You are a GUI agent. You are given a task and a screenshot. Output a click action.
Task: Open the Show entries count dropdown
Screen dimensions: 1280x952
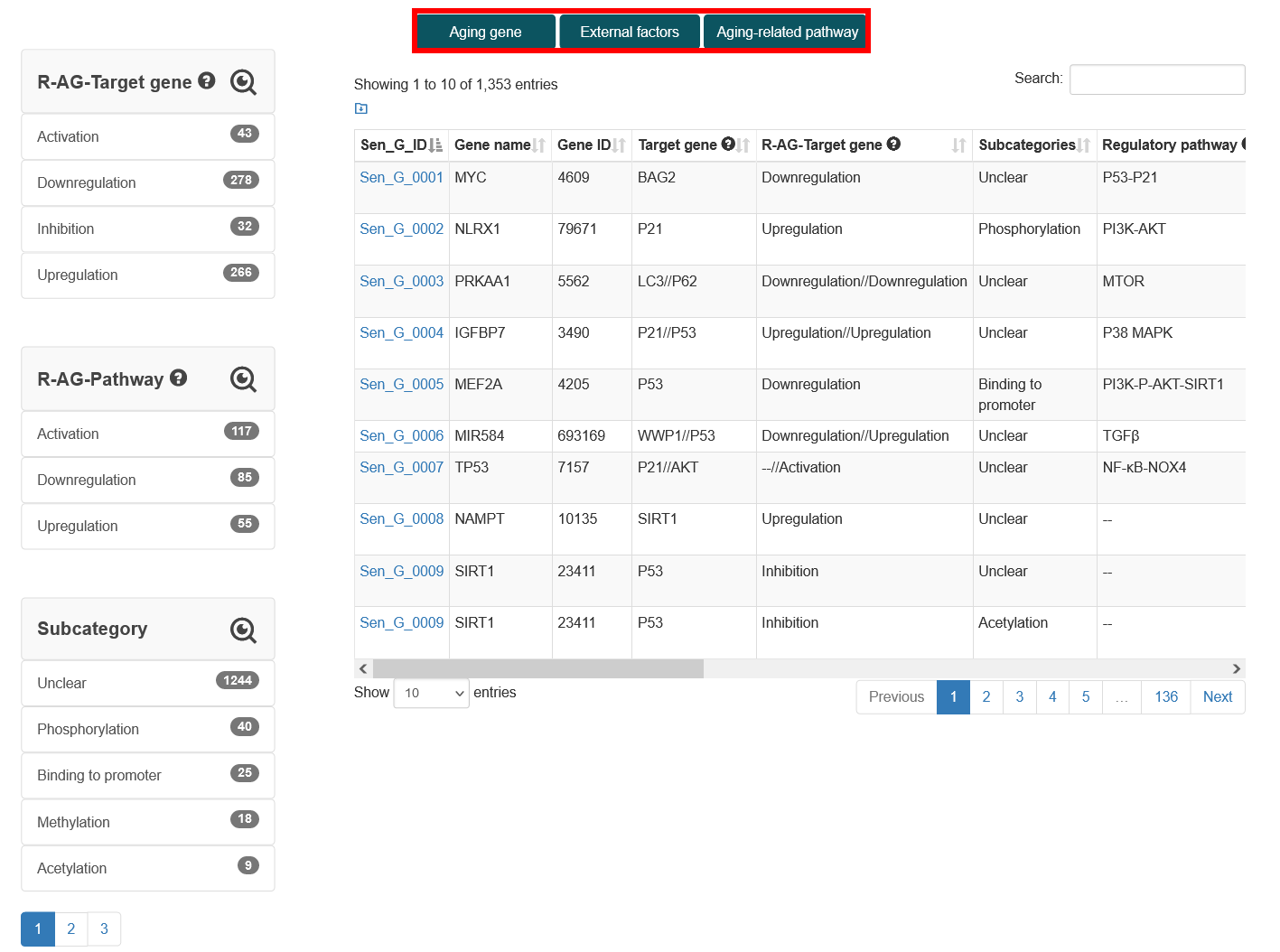(432, 693)
